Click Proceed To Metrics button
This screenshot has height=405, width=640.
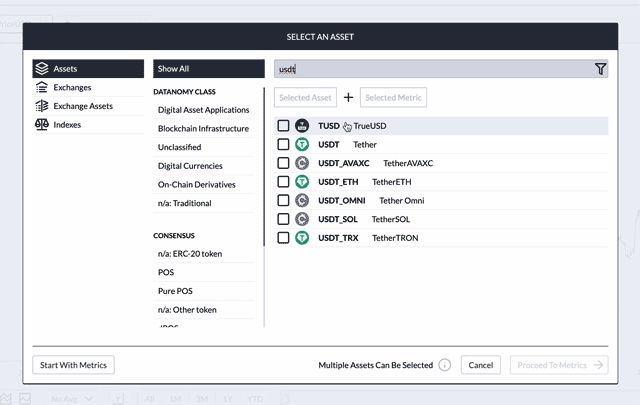tap(559, 365)
